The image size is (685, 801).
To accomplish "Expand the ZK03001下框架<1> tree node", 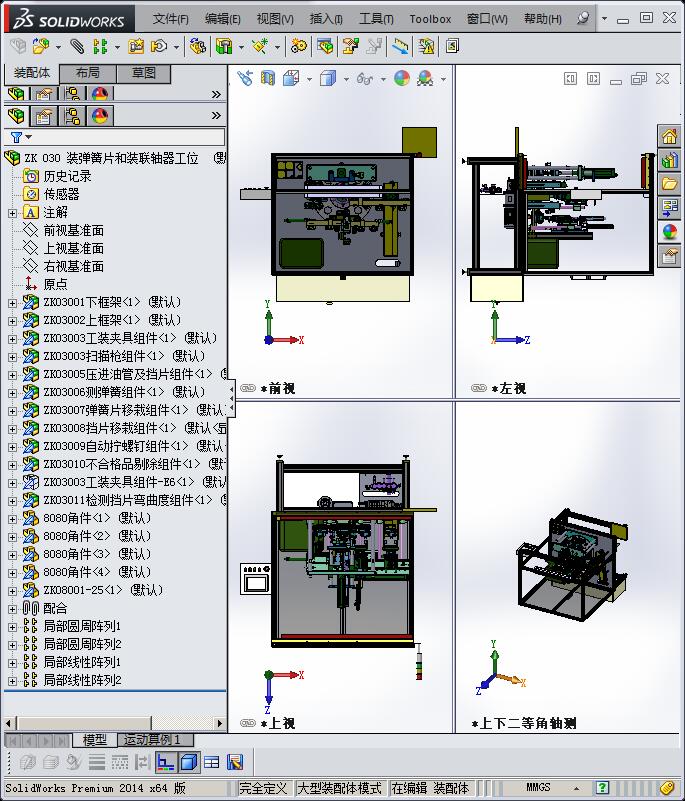I will coord(12,303).
